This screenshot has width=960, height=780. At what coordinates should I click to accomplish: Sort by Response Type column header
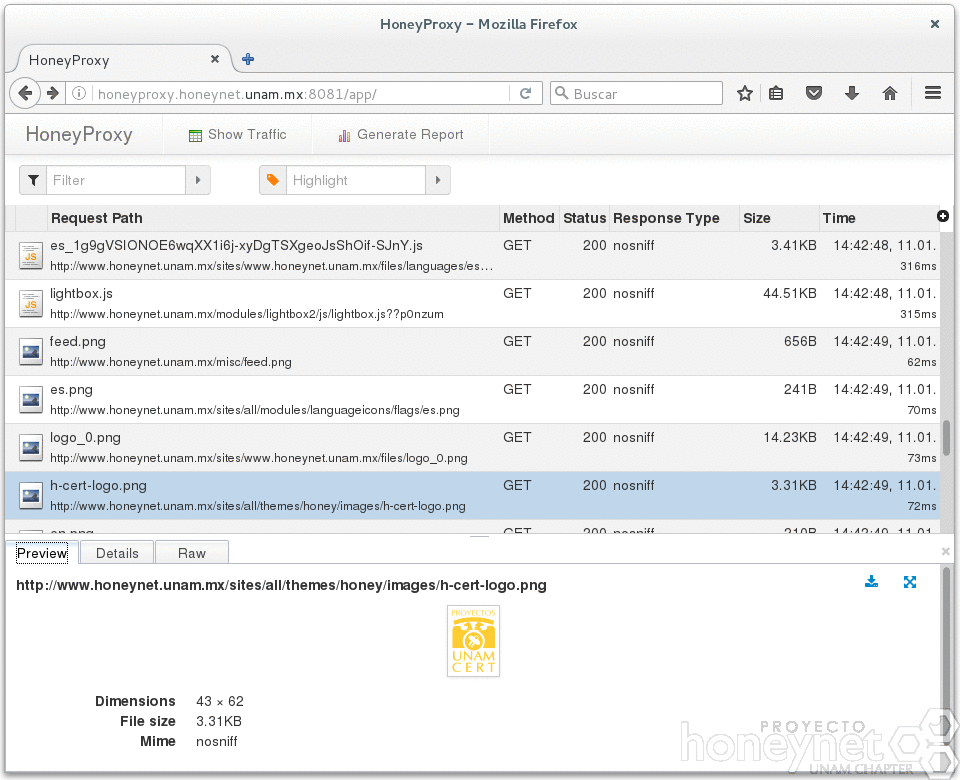point(675,218)
